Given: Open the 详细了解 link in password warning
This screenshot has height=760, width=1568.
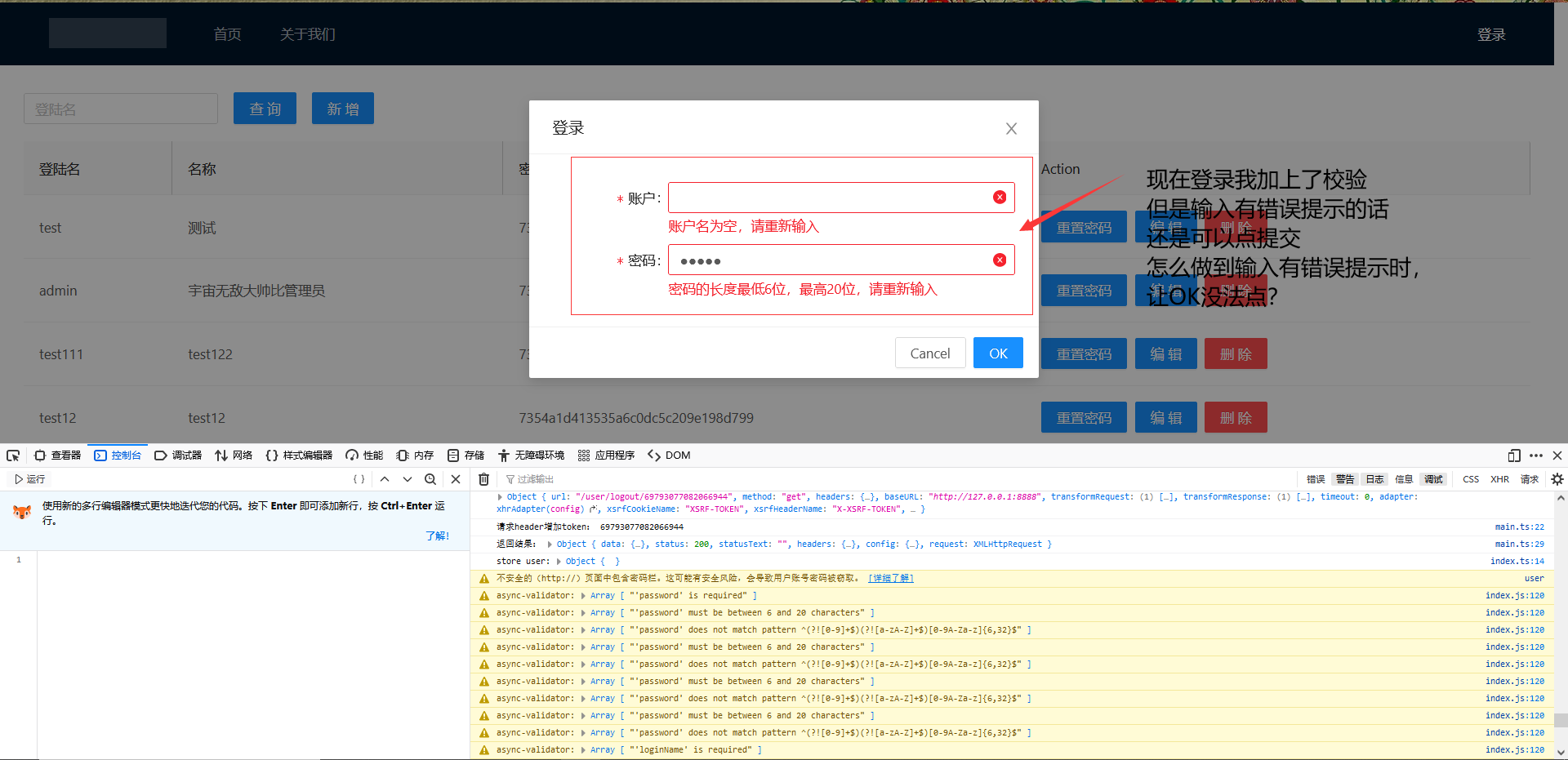Looking at the screenshot, I should point(891,579).
